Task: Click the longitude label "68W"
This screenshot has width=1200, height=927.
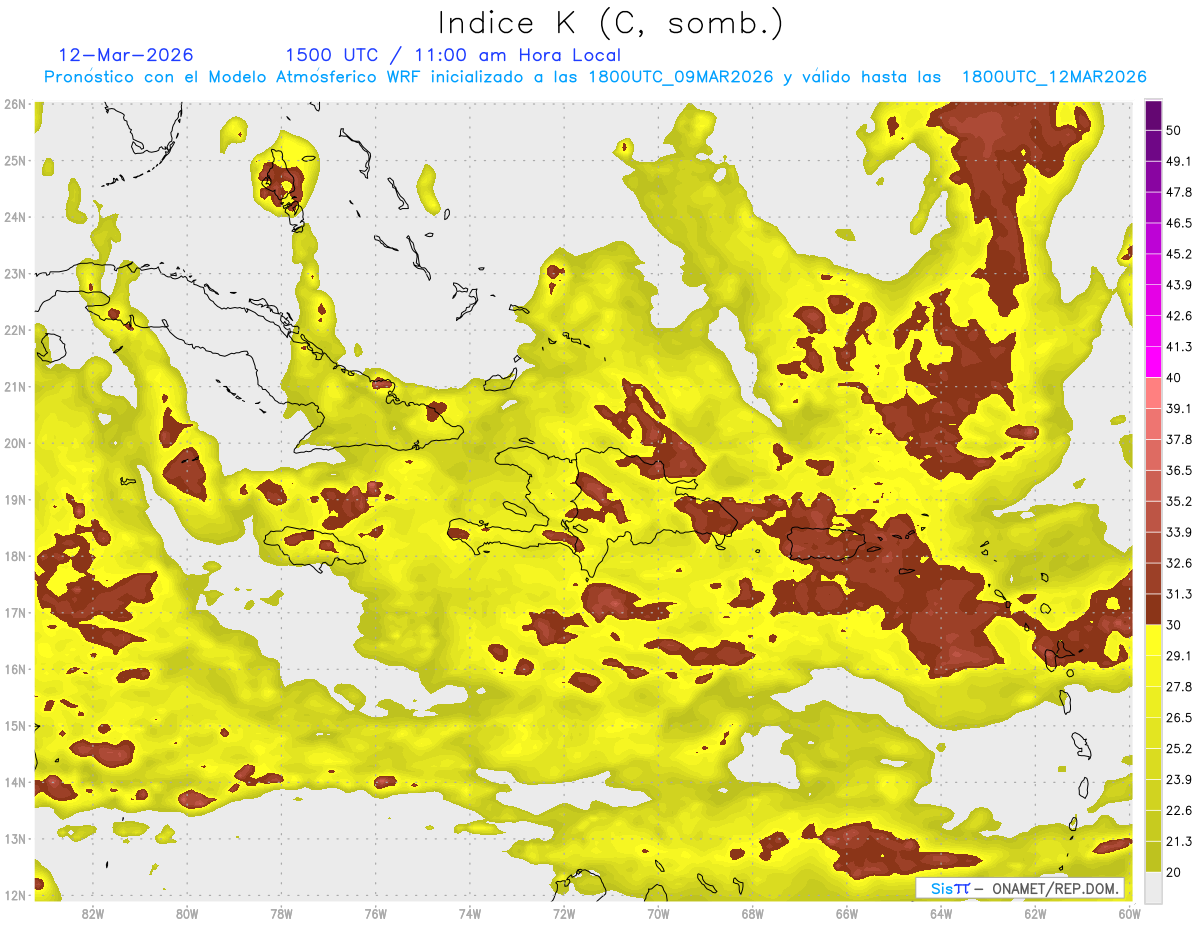Action: coord(752,913)
